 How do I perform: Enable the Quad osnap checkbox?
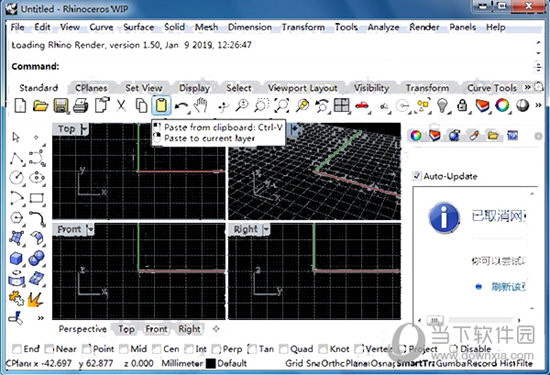(x=284, y=349)
